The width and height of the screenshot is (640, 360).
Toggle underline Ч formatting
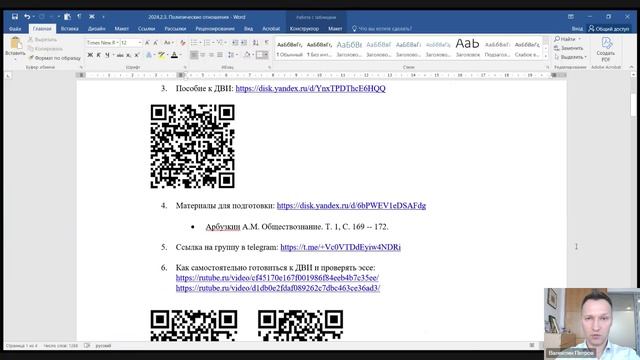click(107, 55)
